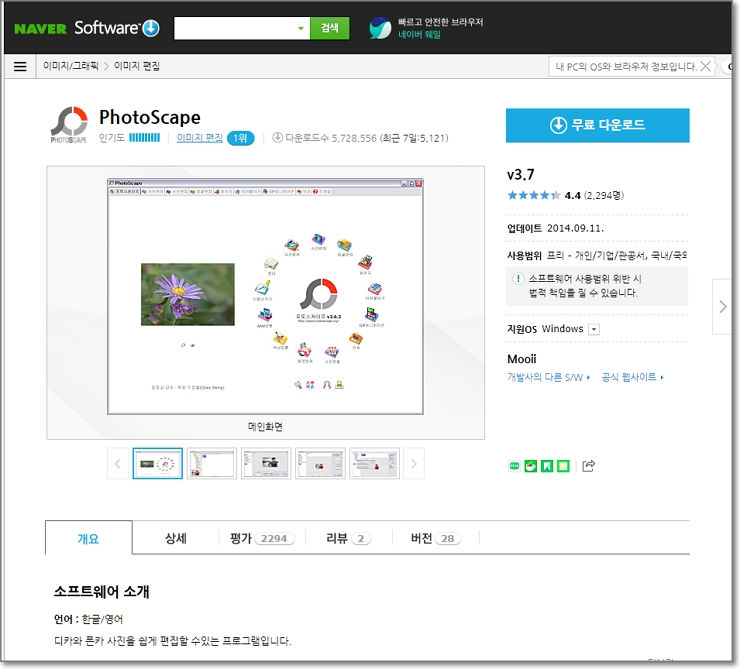The height and width of the screenshot is (669, 740).
Task: Show previous thumbnails with left arrow
Action: pyautogui.click(x=118, y=464)
